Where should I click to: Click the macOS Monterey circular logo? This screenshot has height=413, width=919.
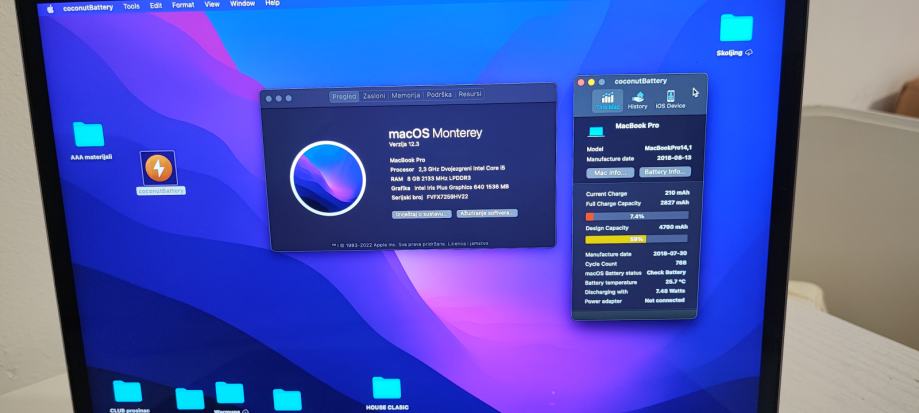click(328, 178)
